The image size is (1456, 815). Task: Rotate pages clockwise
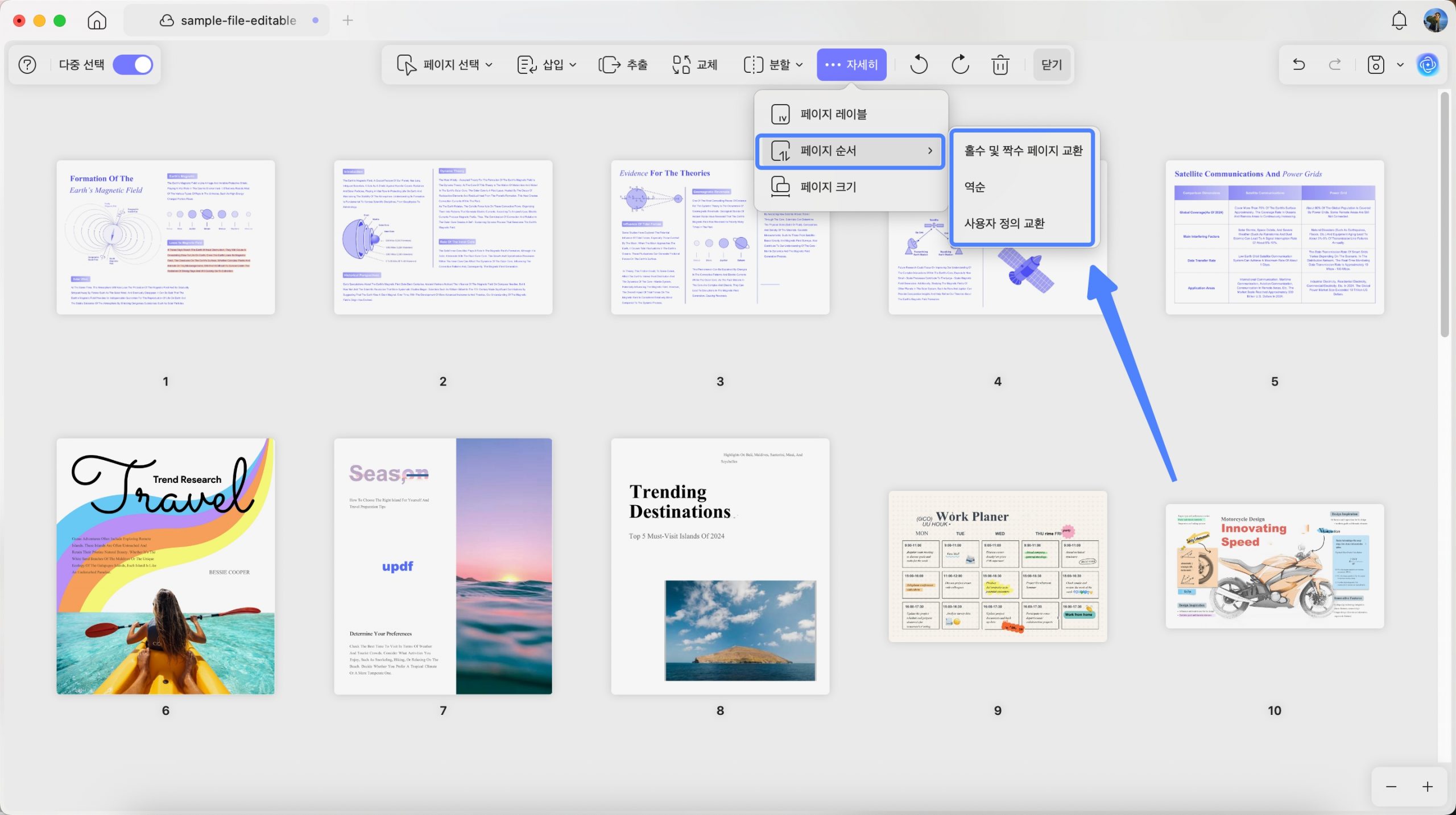[x=960, y=65]
